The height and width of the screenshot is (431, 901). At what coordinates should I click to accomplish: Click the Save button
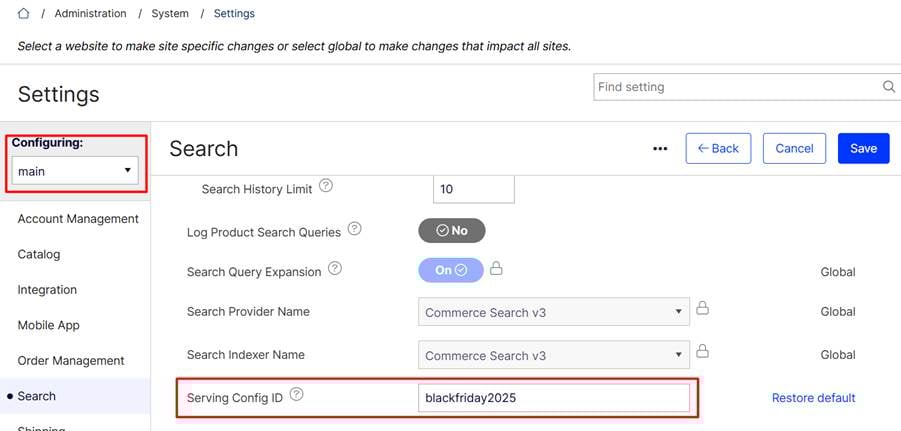[x=863, y=148]
